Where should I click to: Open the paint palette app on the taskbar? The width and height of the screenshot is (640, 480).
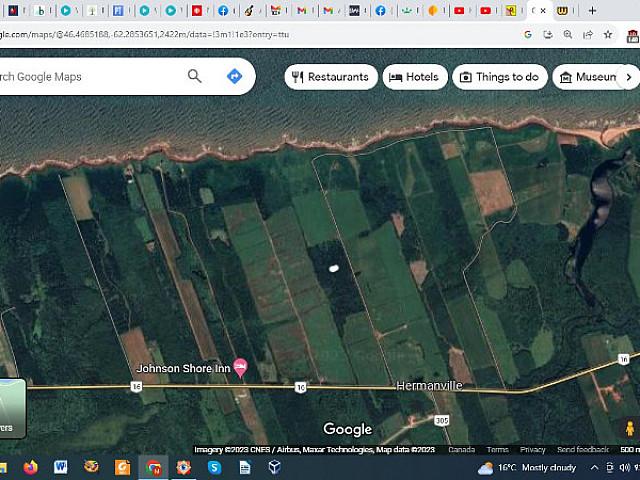point(91,467)
